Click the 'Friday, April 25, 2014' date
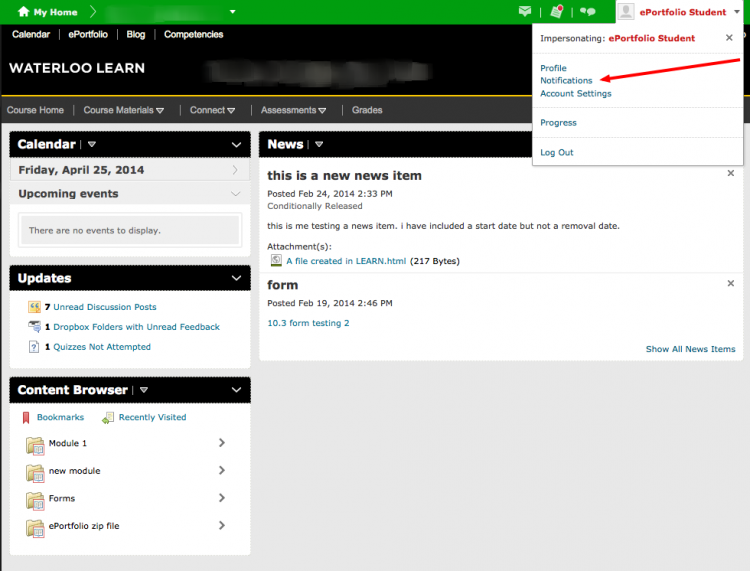 click(x=81, y=170)
